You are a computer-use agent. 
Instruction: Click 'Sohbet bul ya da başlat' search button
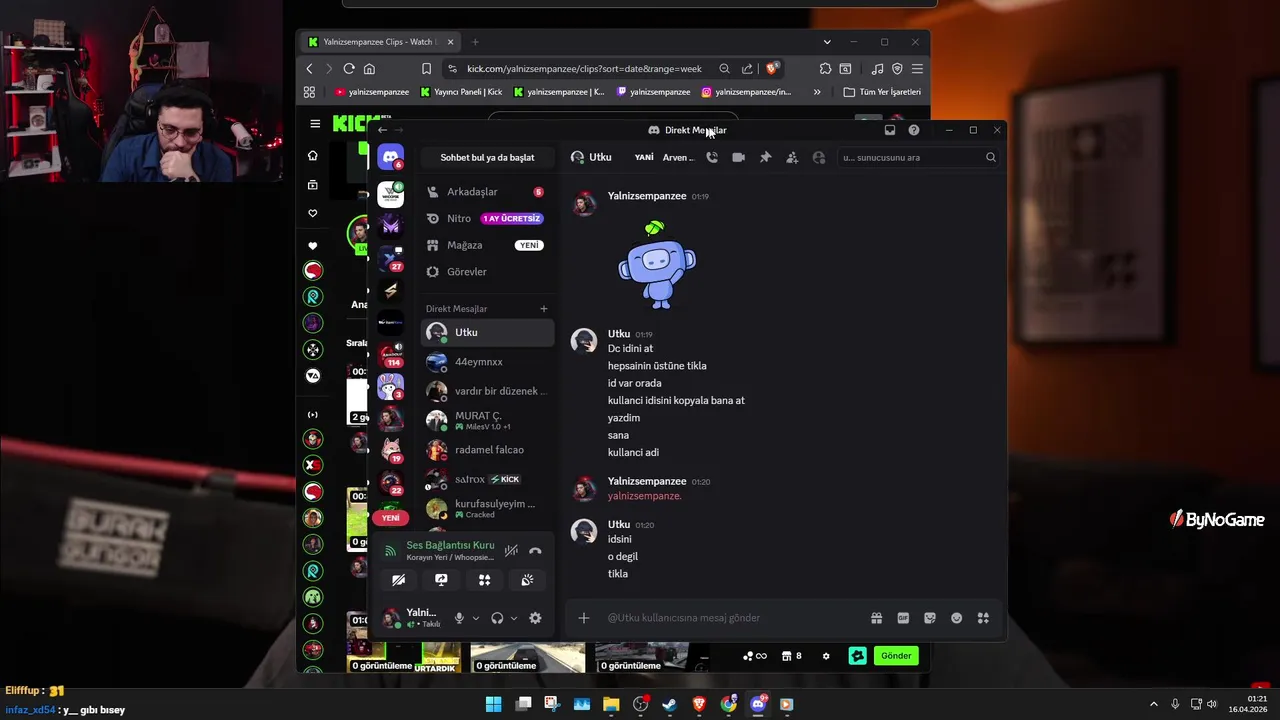(x=487, y=157)
